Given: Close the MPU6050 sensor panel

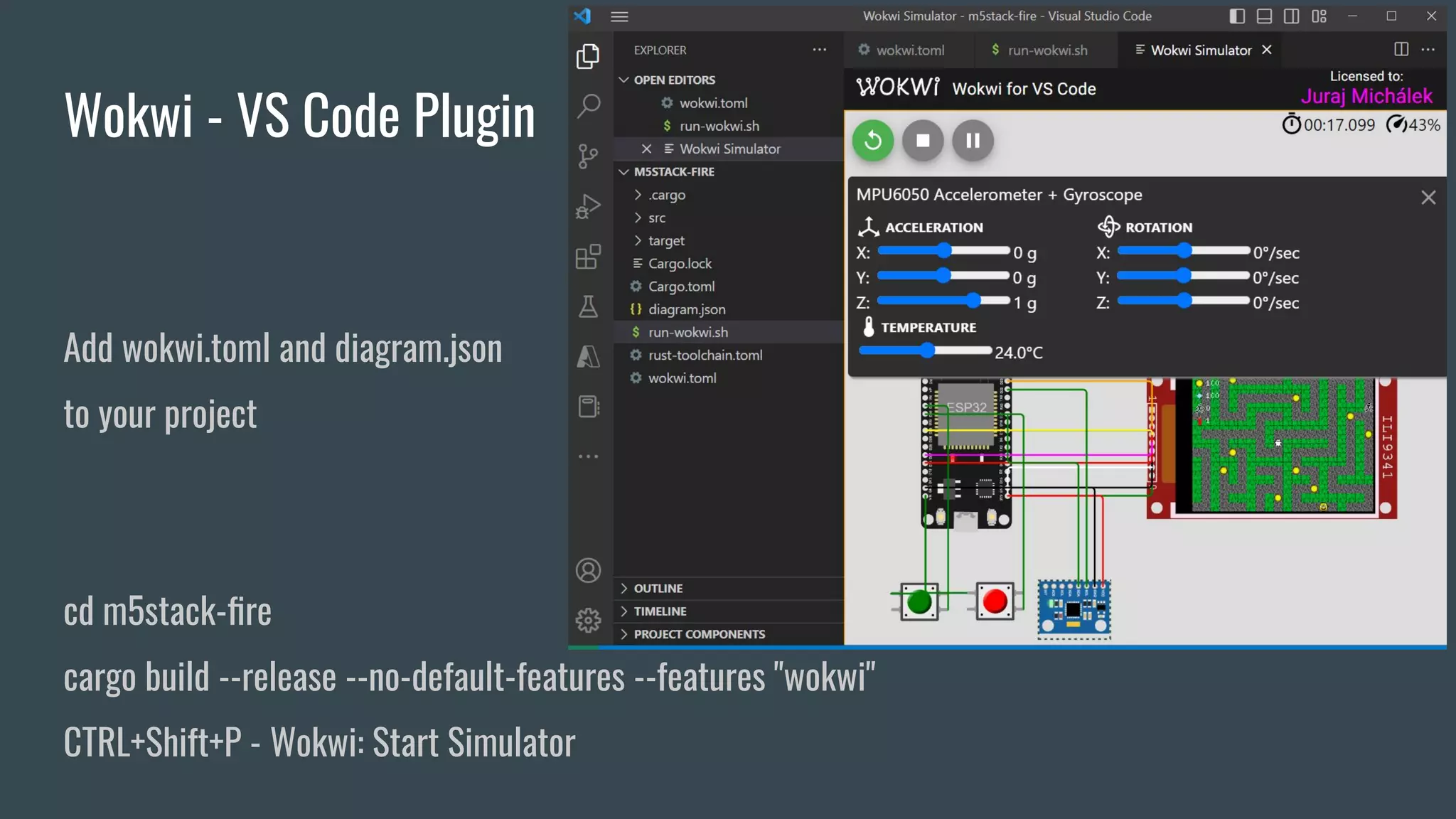Looking at the screenshot, I should point(1428,198).
